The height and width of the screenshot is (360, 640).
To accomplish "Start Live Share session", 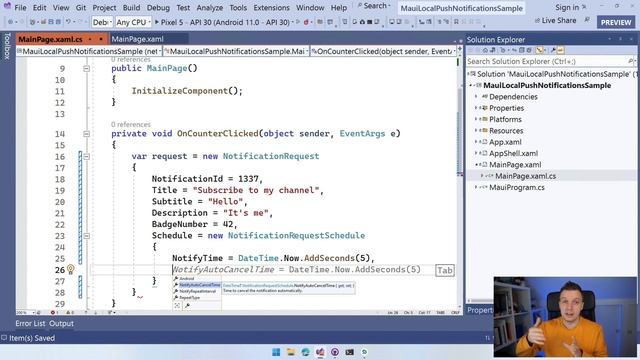I will 556,20.
